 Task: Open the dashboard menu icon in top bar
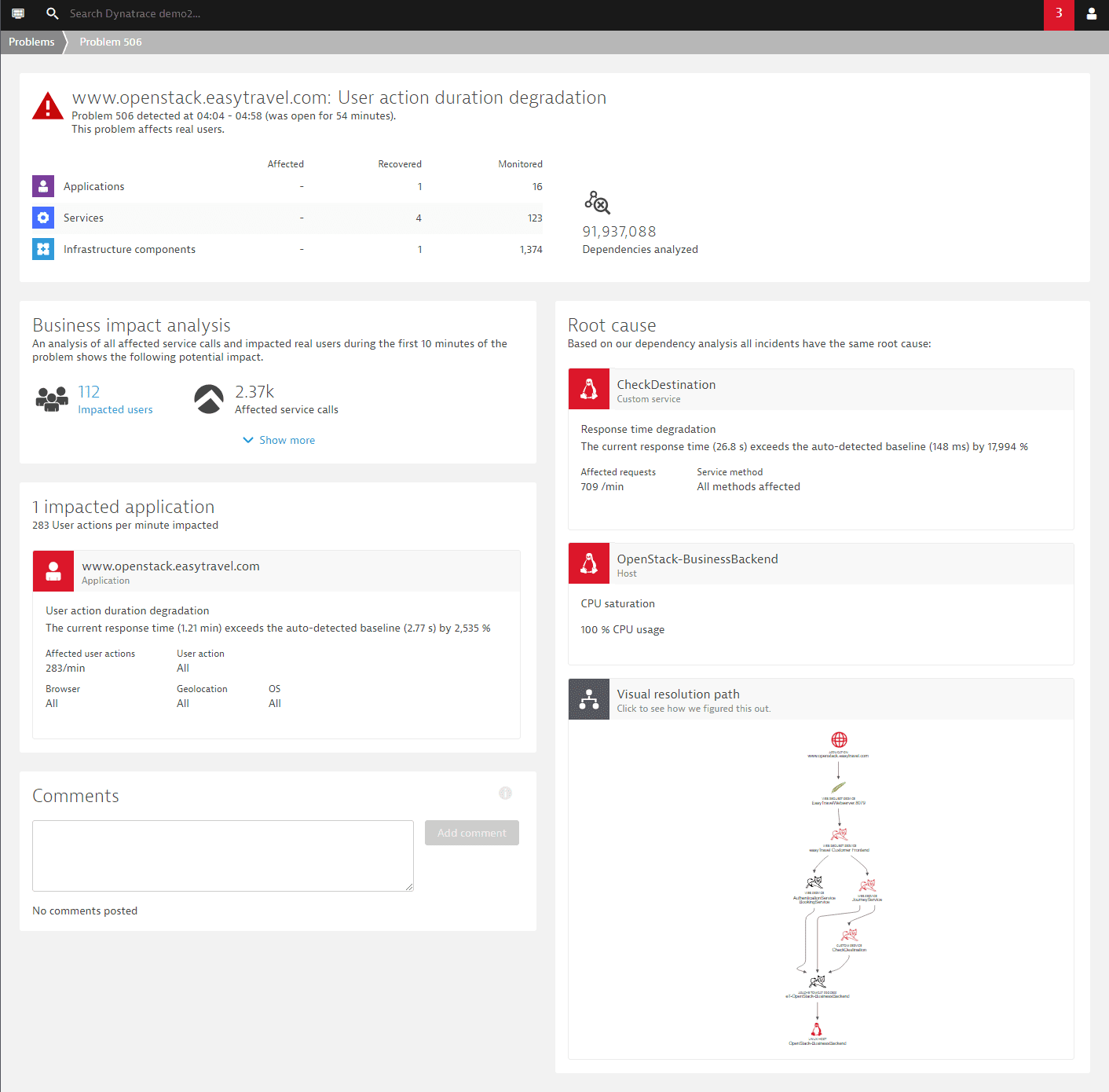(x=18, y=13)
